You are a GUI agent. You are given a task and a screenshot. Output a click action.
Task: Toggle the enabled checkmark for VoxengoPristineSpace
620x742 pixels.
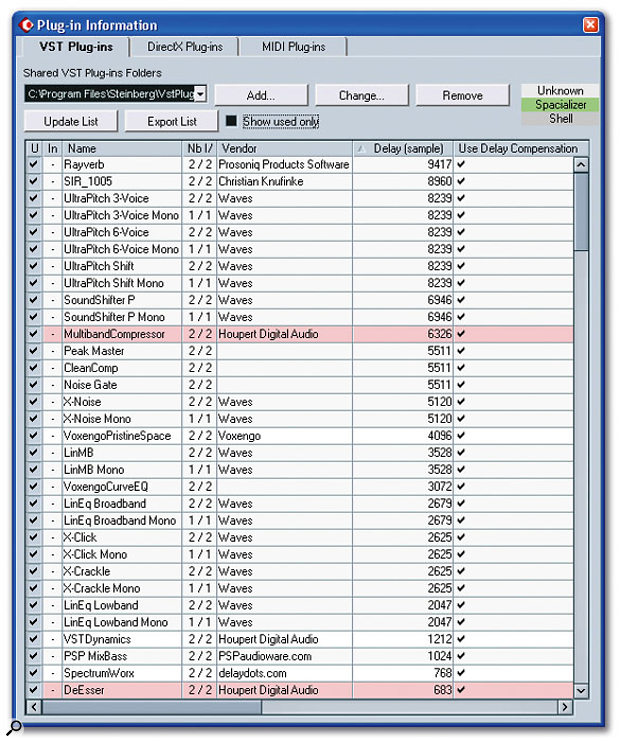click(34, 436)
